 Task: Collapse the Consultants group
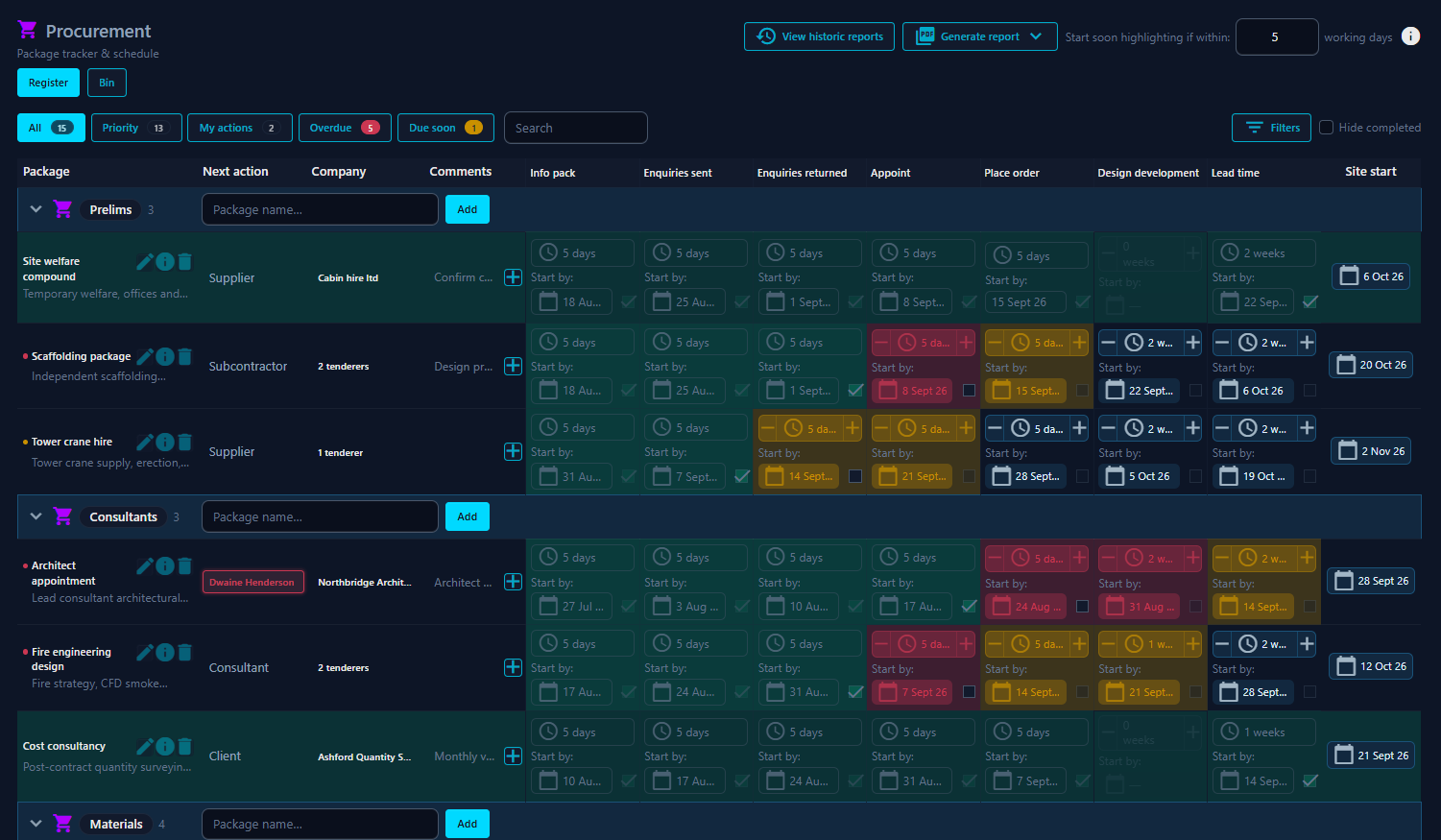[x=36, y=516]
